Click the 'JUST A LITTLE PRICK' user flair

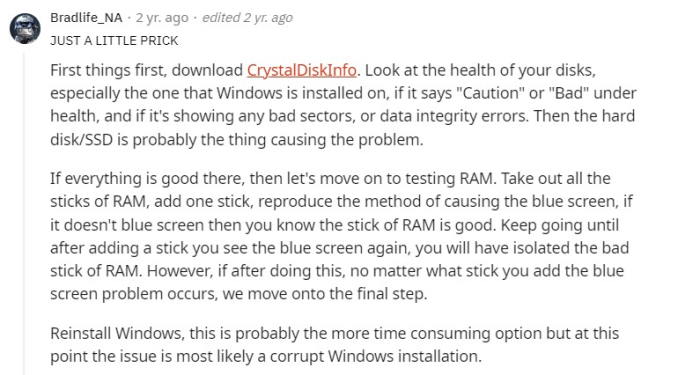[x=114, y=41]
